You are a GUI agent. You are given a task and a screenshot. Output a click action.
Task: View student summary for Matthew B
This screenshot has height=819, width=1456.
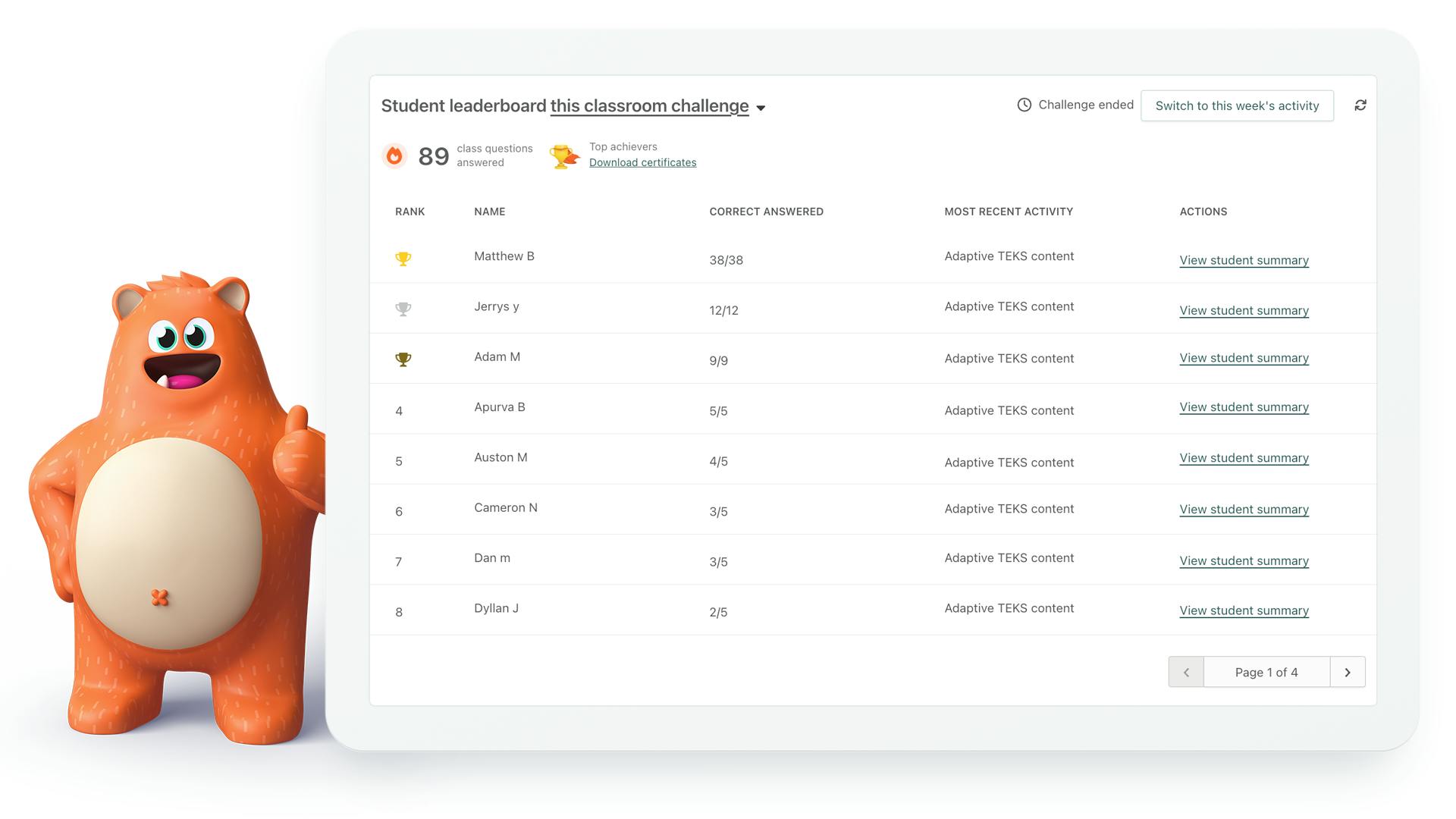(1243, 259)
